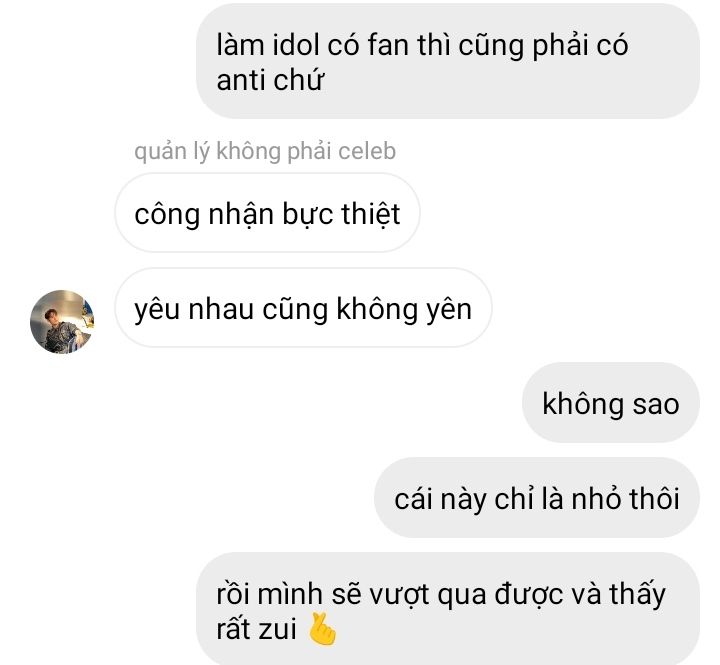This screenshot has height=665, width=720.
Task: Tap the 'không sao' sent message
Action: click(x=611, y=403)
